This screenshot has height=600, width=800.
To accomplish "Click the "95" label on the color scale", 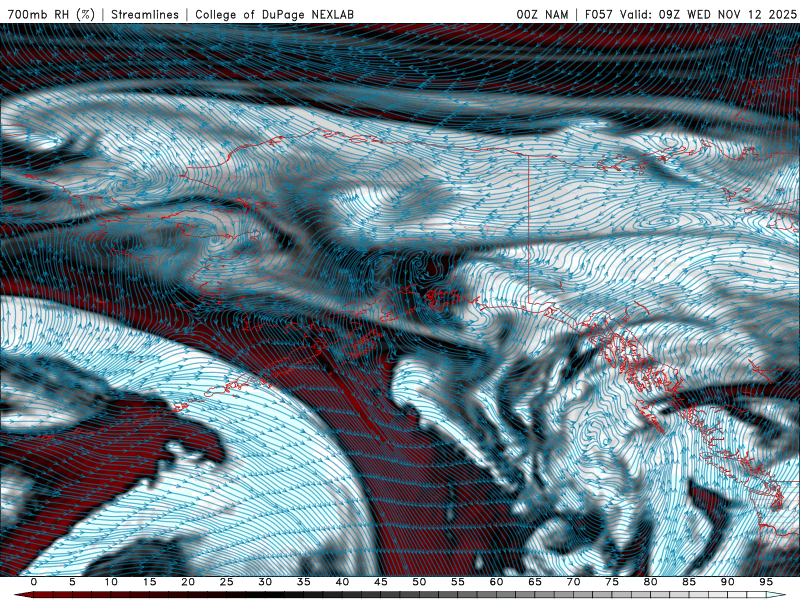I will [x=766, y=582].
